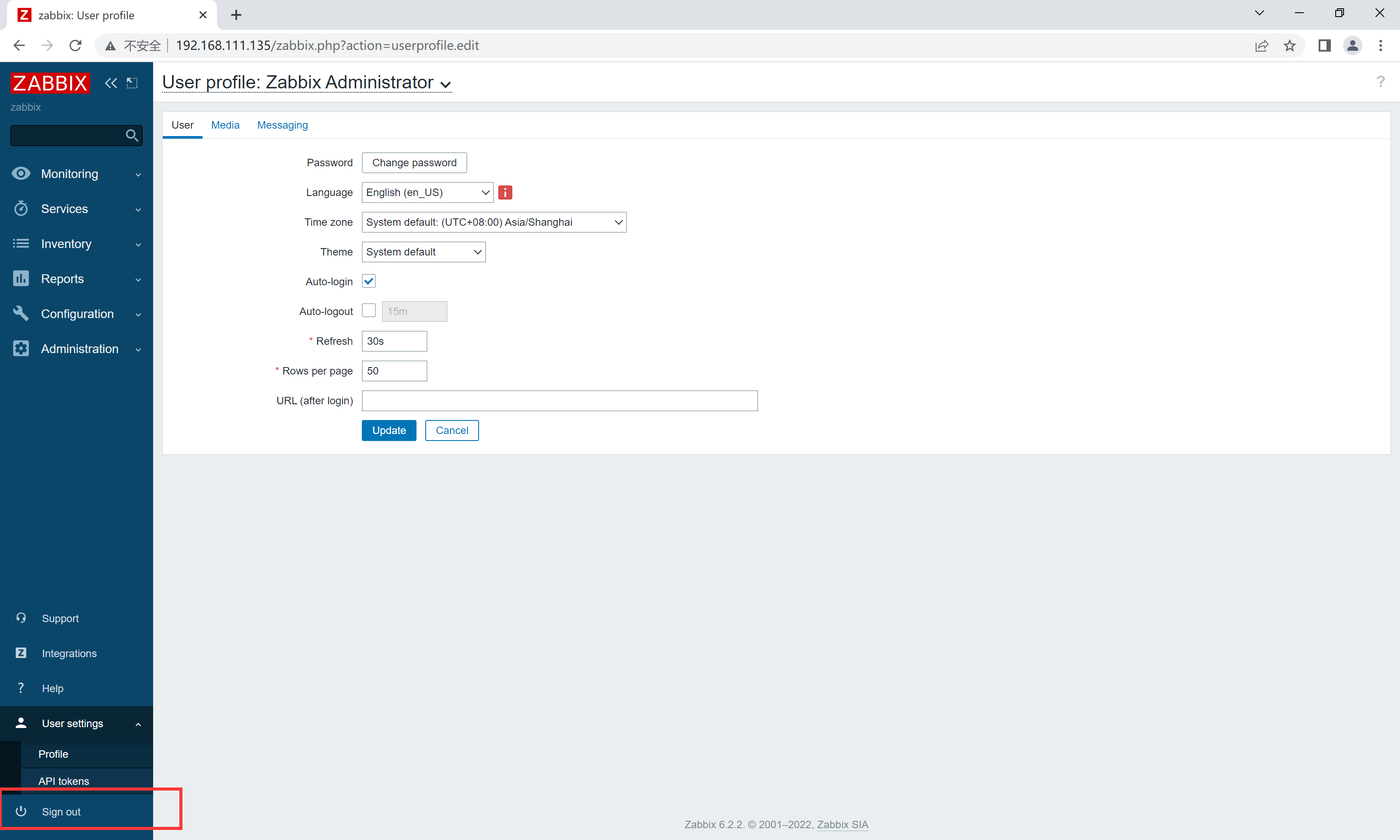Open page help question mark at top right
Screen dimensions: 1400x840
[x=1380, y=82]
